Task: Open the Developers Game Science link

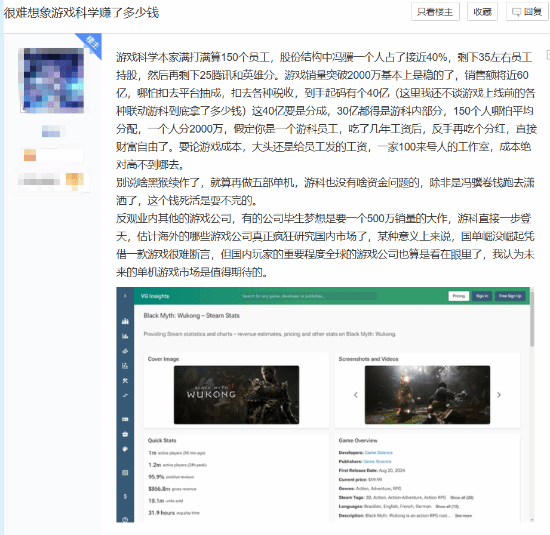Action: pos(378,453)
